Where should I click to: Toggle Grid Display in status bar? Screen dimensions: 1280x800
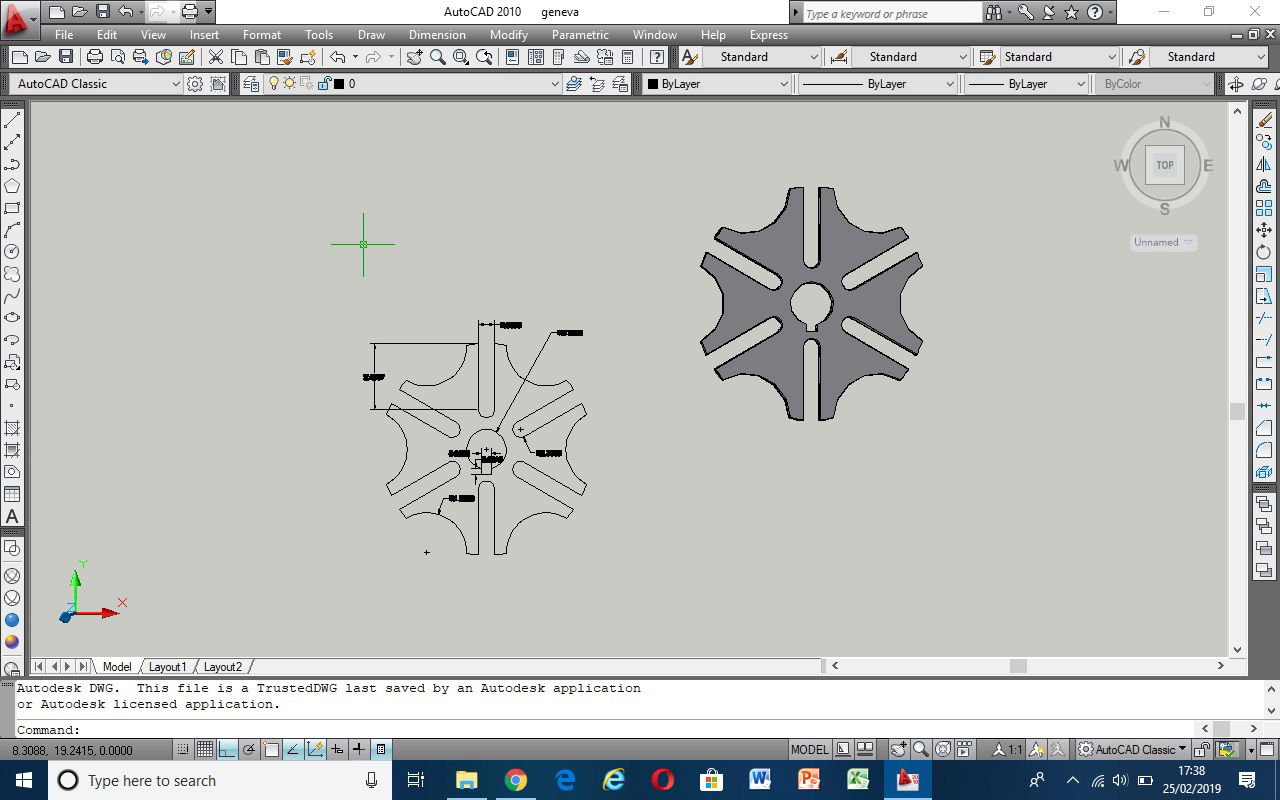(x=205, y=749)
